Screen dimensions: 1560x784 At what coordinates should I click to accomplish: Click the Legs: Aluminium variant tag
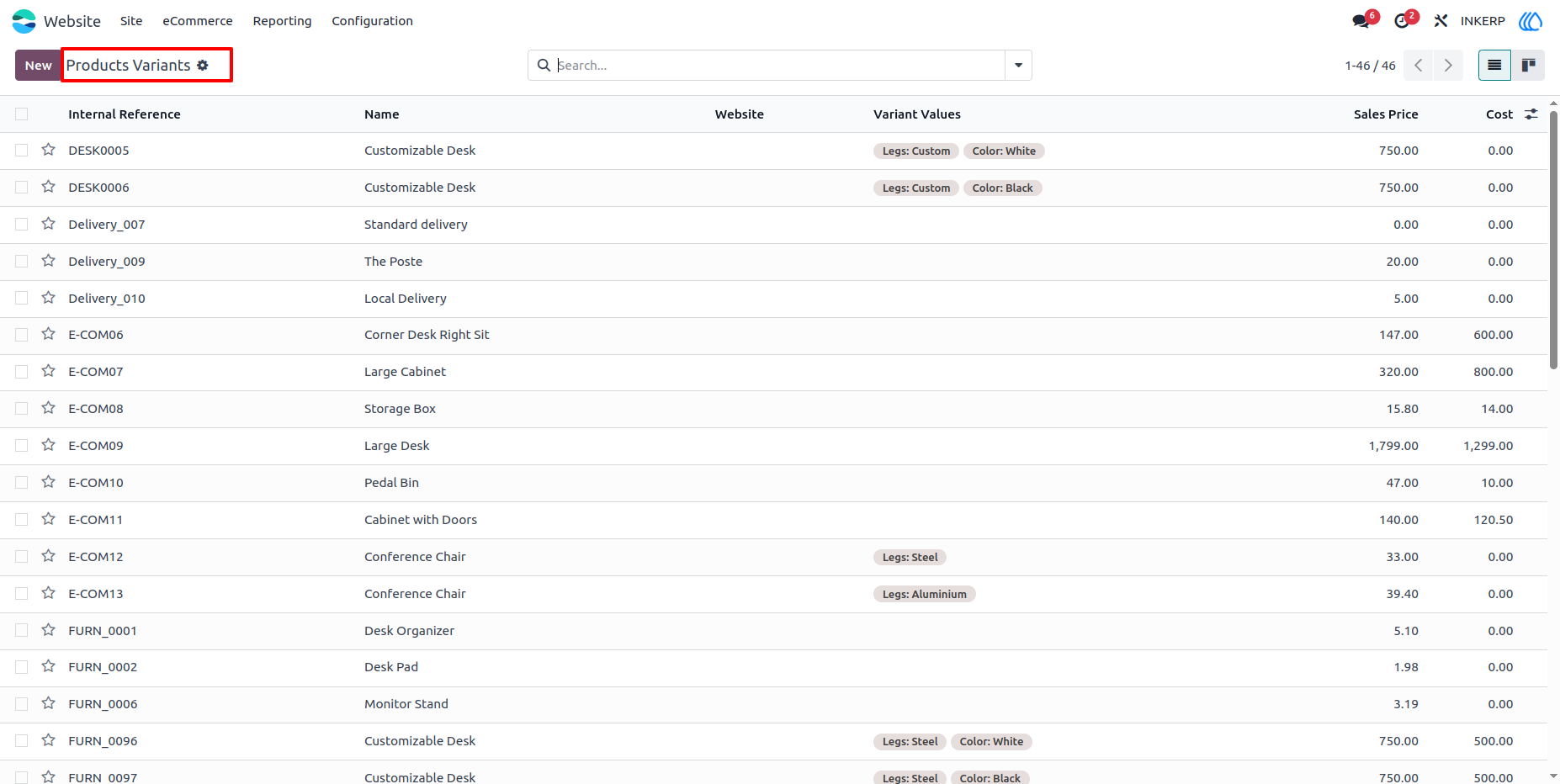click(924, 594)
